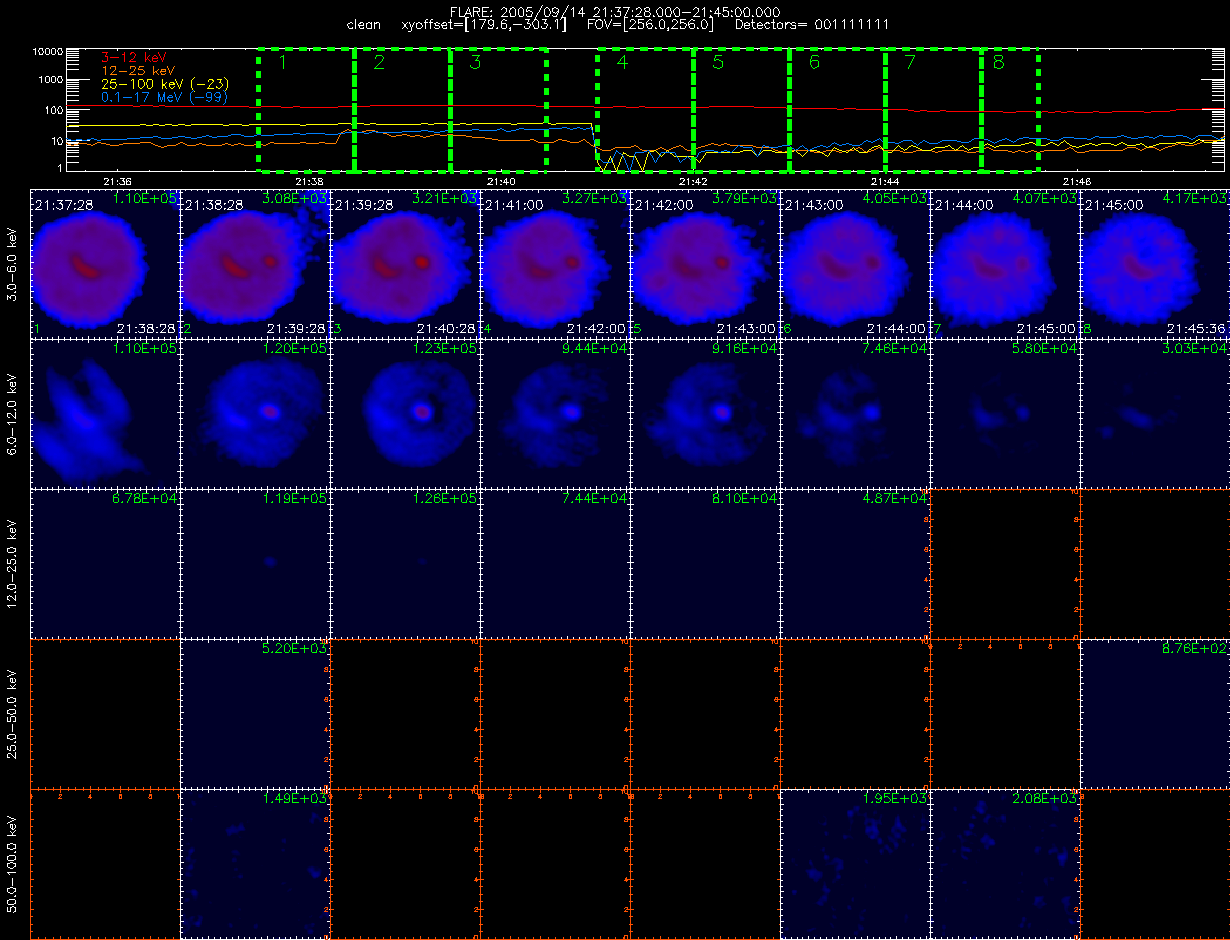Open 6.0-12.0 keV image with peak 3.03E+04
The height and width of the screenshot is (940, 1230).
[x=1155, y=413]
